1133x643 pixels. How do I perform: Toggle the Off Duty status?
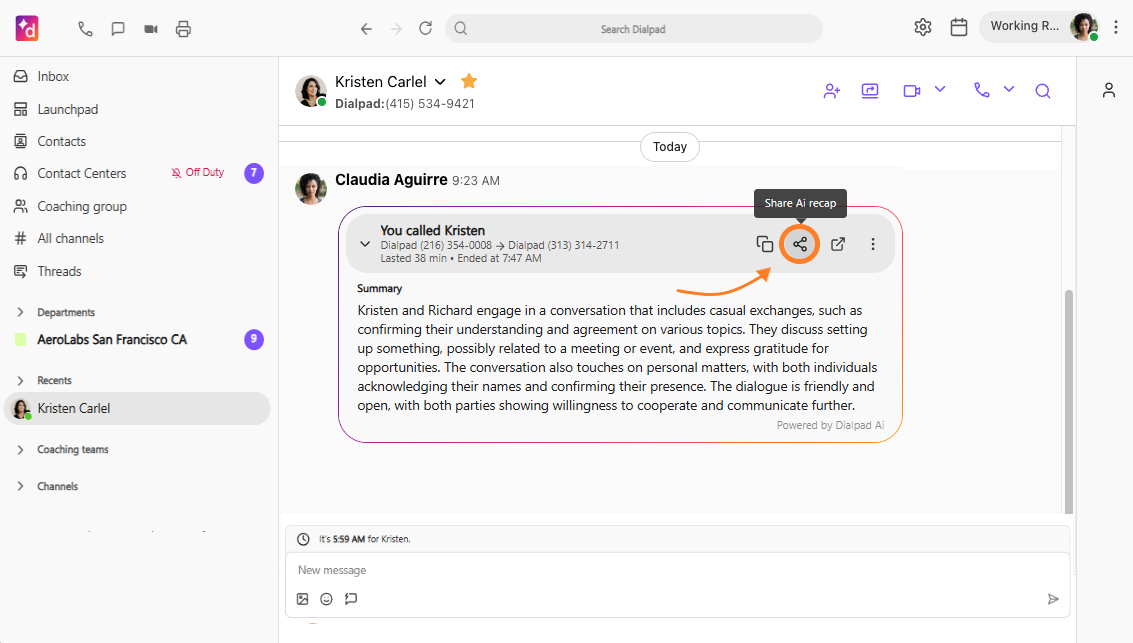tap(198, 173)
